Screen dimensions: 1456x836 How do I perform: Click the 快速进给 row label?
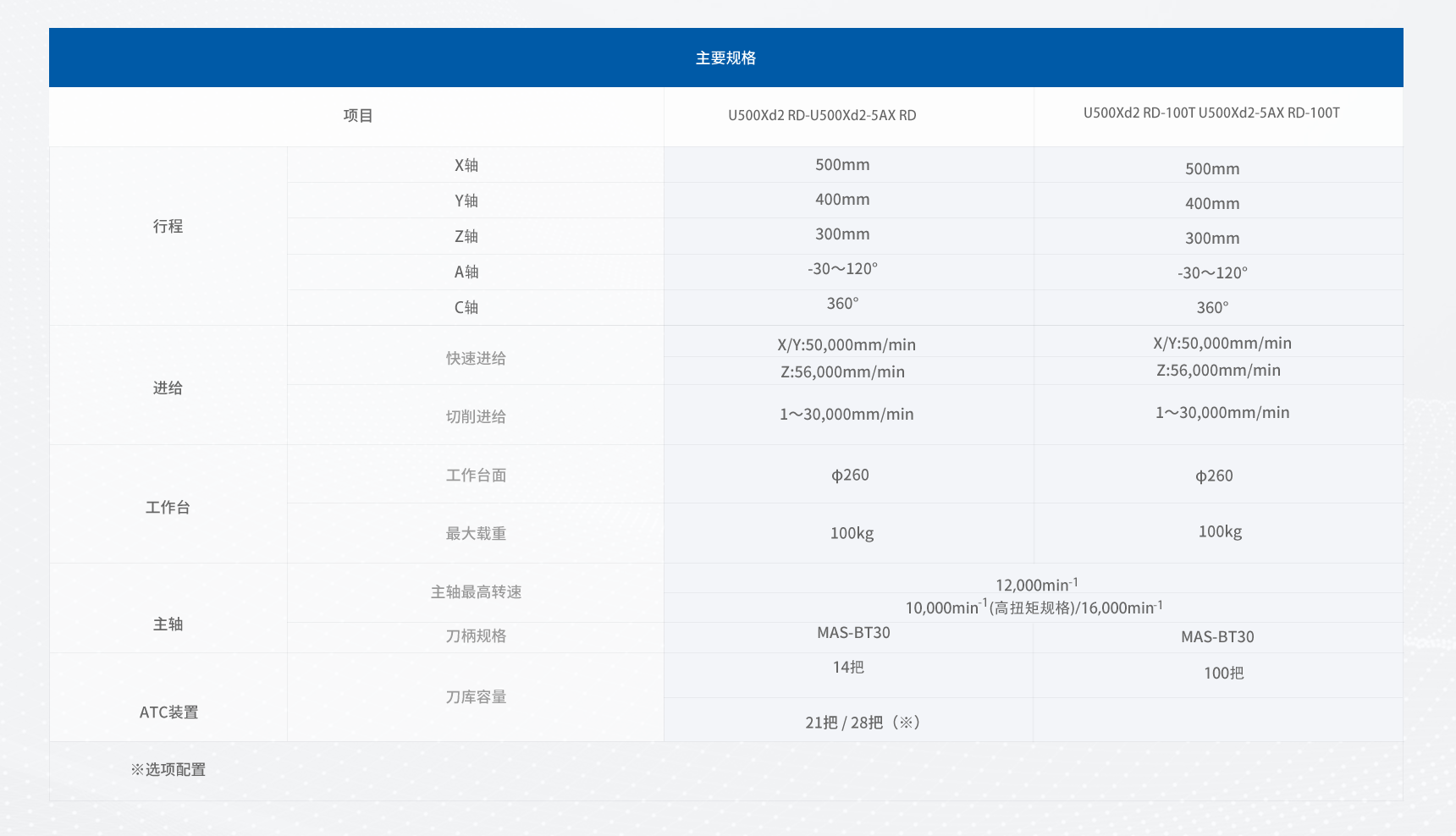click(476, 359)
